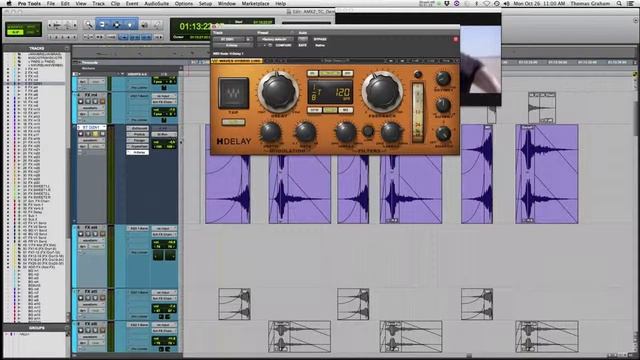Select the Pencil tool in toolbar
Viewport: 640px width, 360px height.
tap(157, 25)
